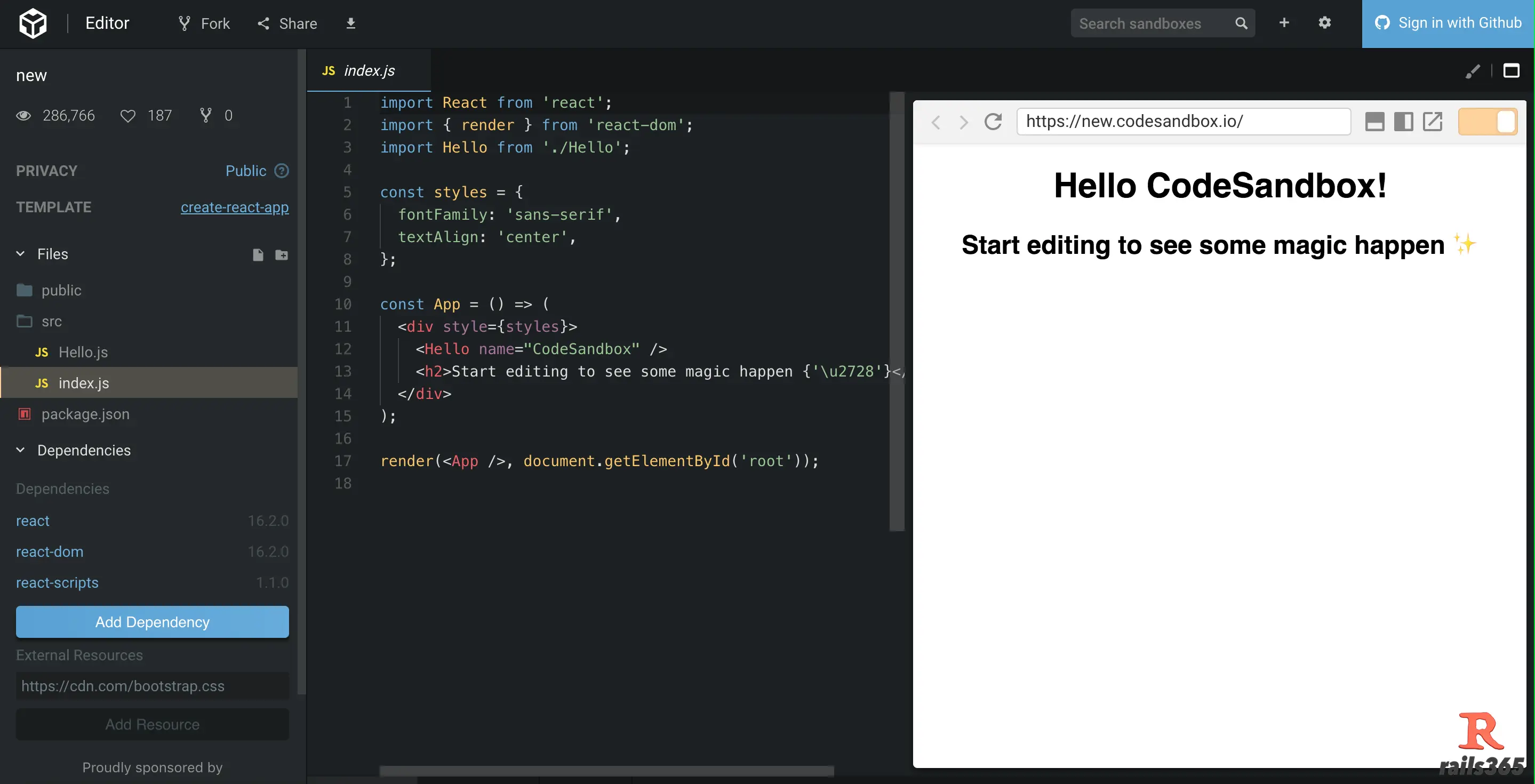Expand the public folder

pos(61,290)
